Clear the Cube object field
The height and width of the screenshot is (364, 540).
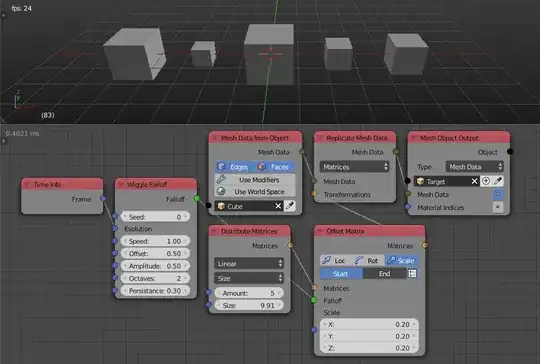tap(278, 206)
